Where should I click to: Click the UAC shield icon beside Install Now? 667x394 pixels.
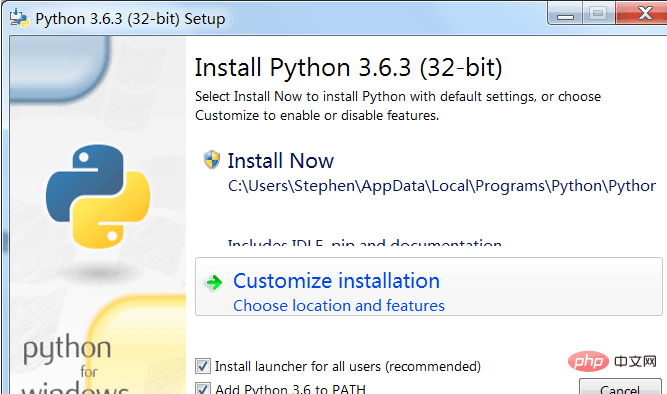coord(212,160)
